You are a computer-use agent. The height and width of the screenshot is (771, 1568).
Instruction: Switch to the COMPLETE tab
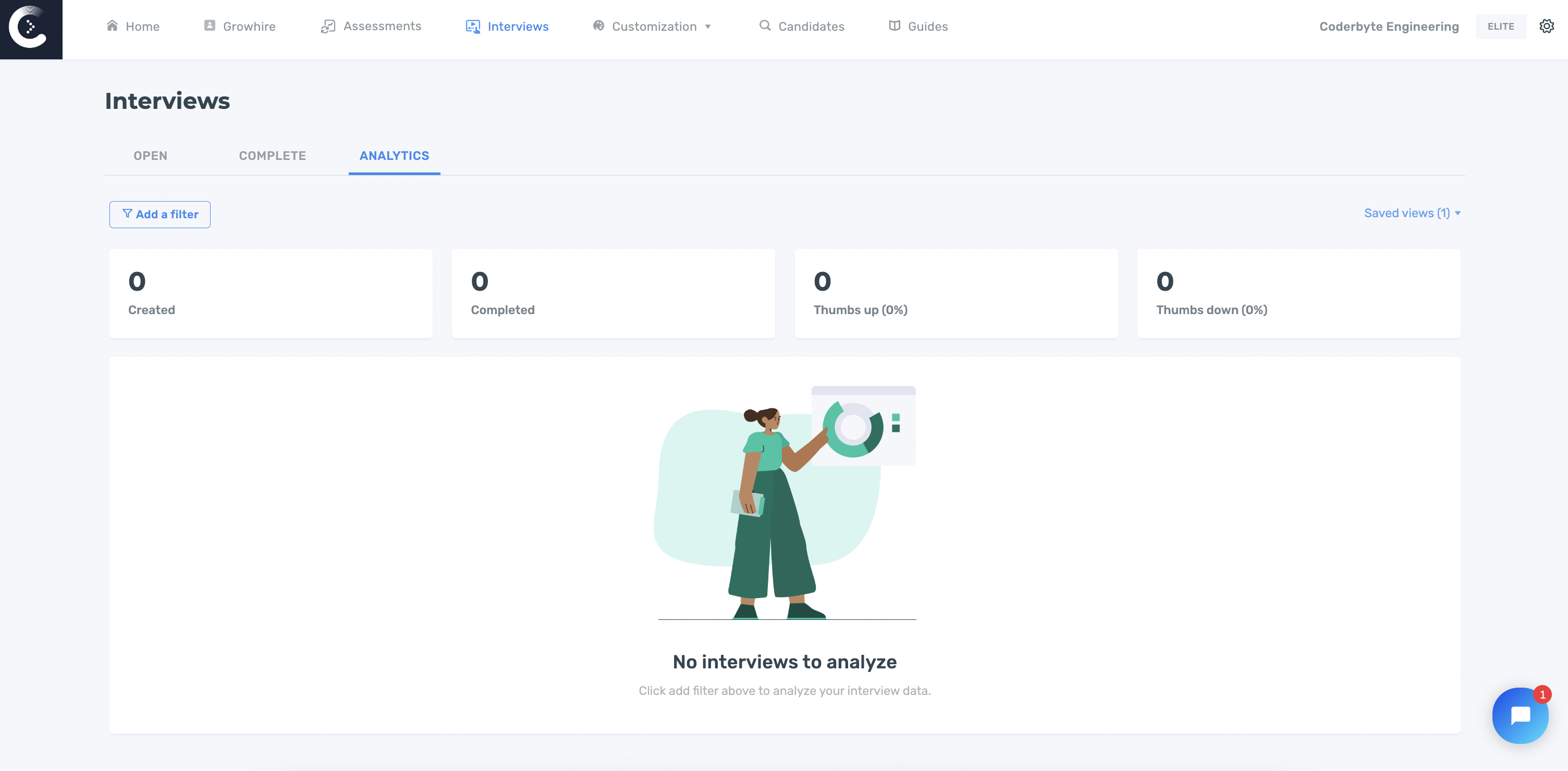[272, 156]
